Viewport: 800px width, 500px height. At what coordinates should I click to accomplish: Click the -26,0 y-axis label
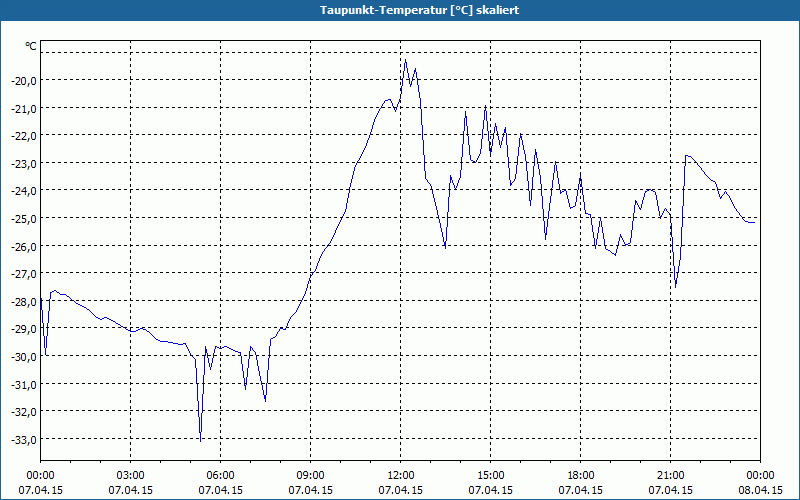click(x=26, y=246)
